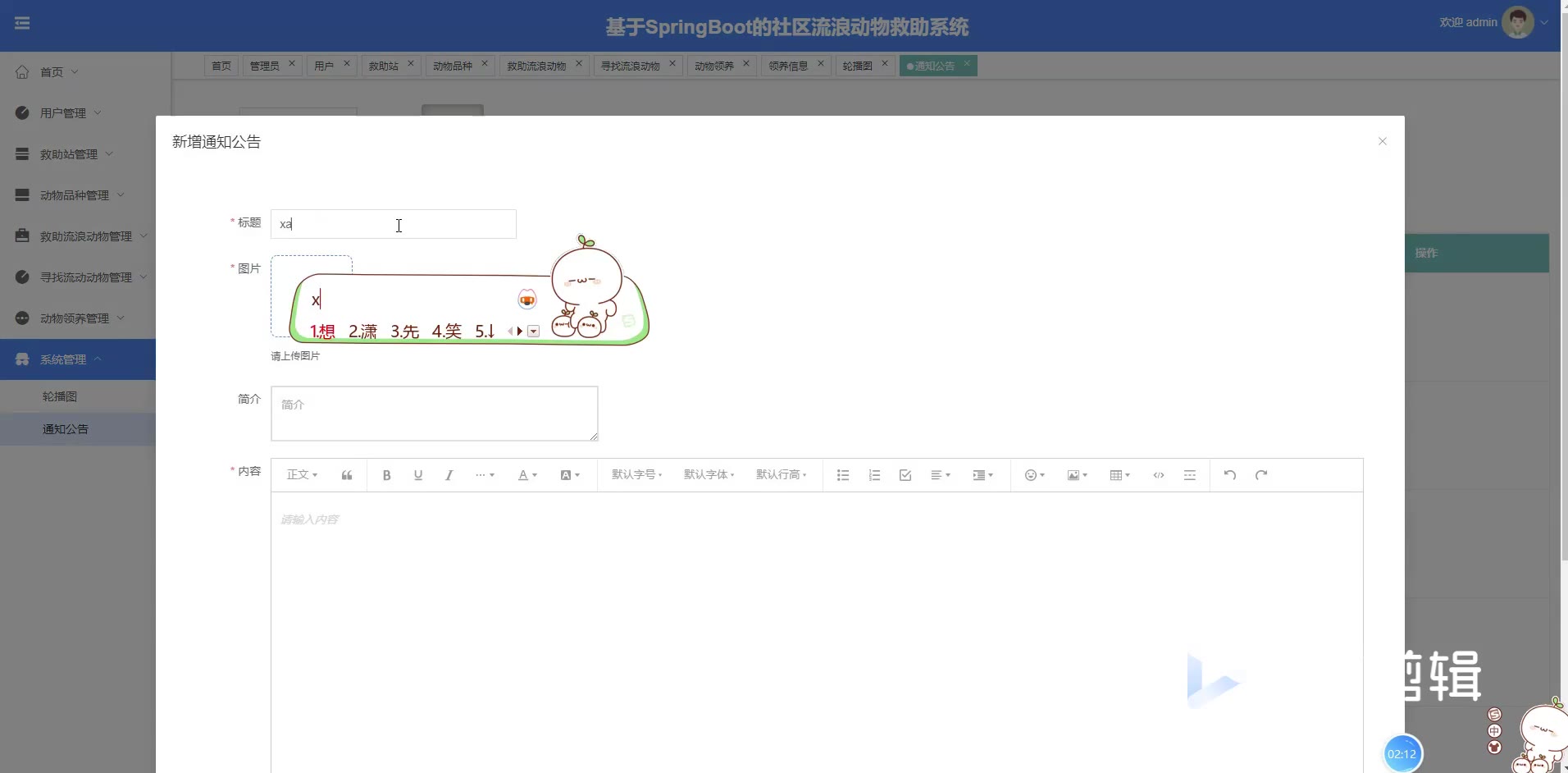This screenshot has height=773, width=1568.
Task: Select IME candidate 4.笑
Action: click(x=447, y=332)
